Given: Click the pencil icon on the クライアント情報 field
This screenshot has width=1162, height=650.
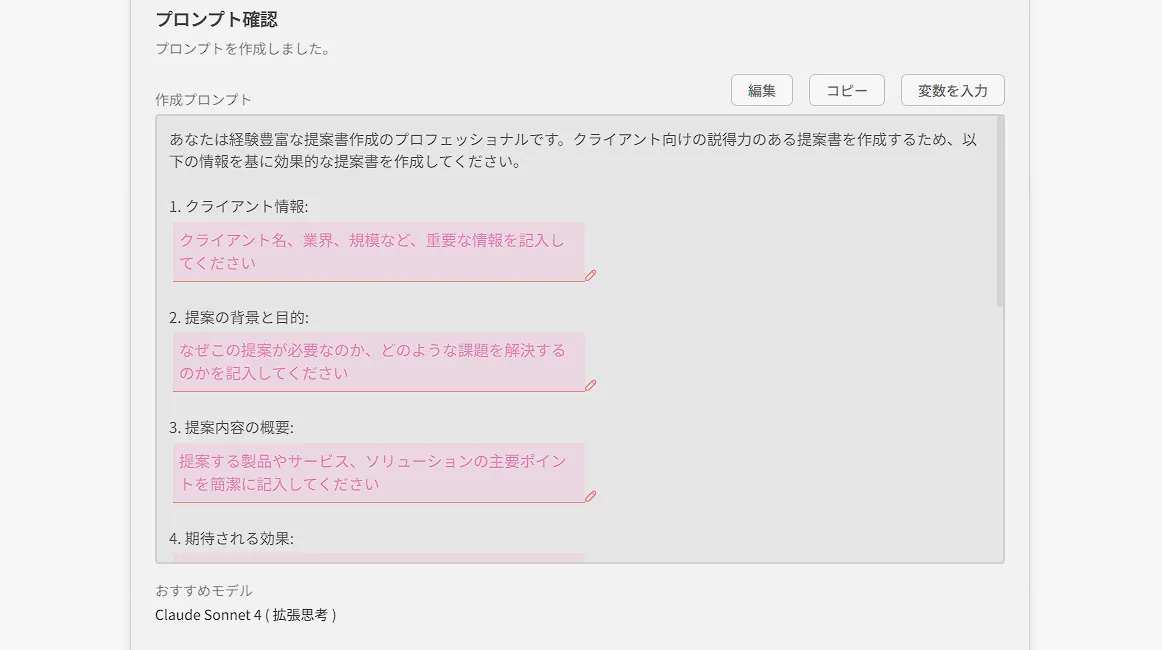Looking at the screenshot, I should (590, 275).
